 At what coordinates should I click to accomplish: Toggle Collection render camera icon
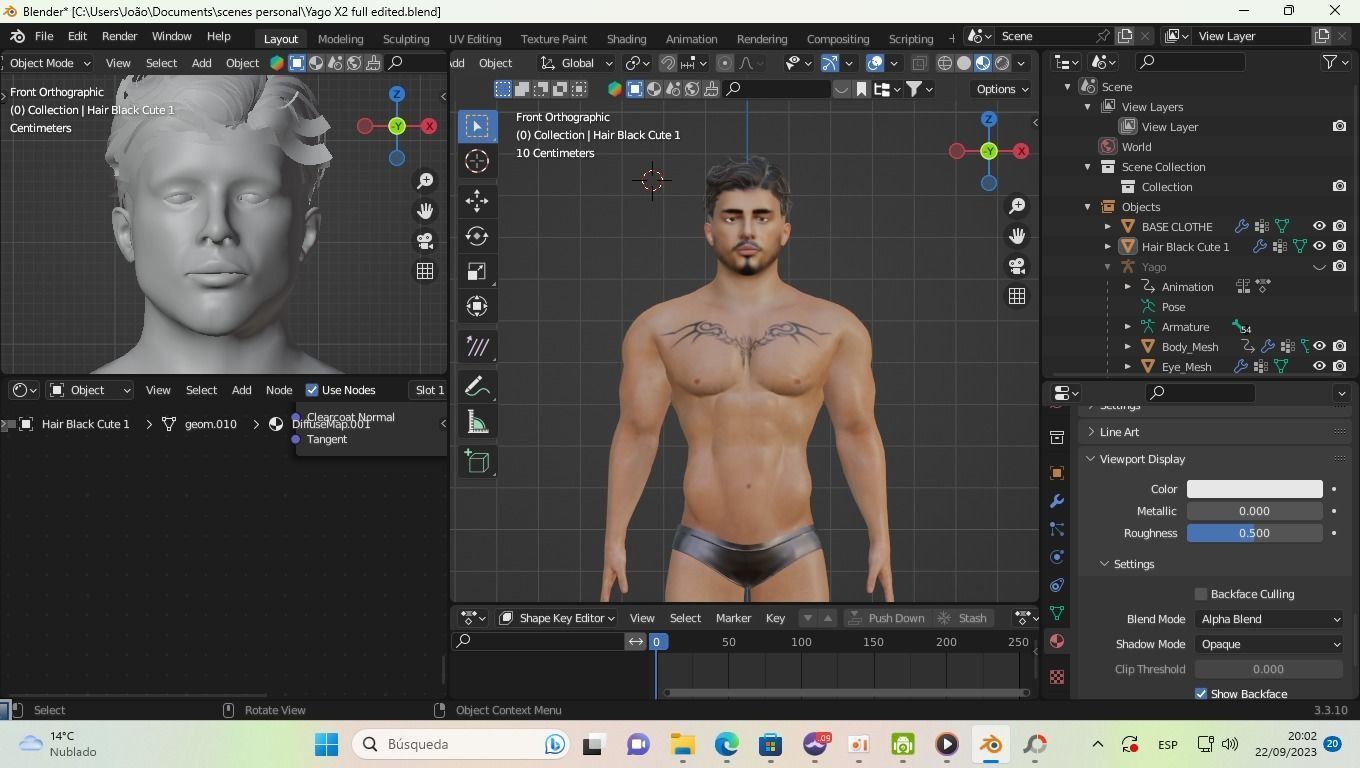[1339, 187]
